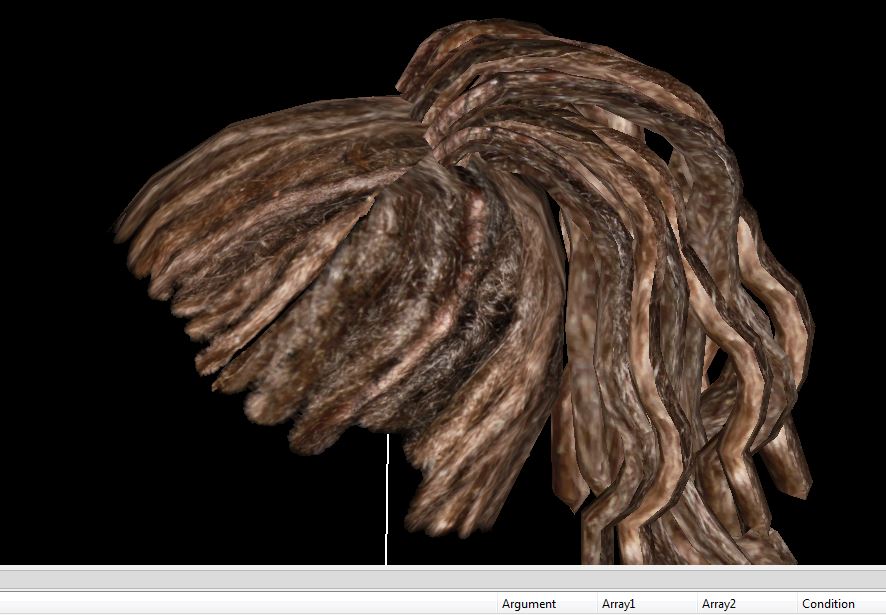This screenshot has width=886, height=615.
Task: Click the Condition column header
Action: point(828,604)
